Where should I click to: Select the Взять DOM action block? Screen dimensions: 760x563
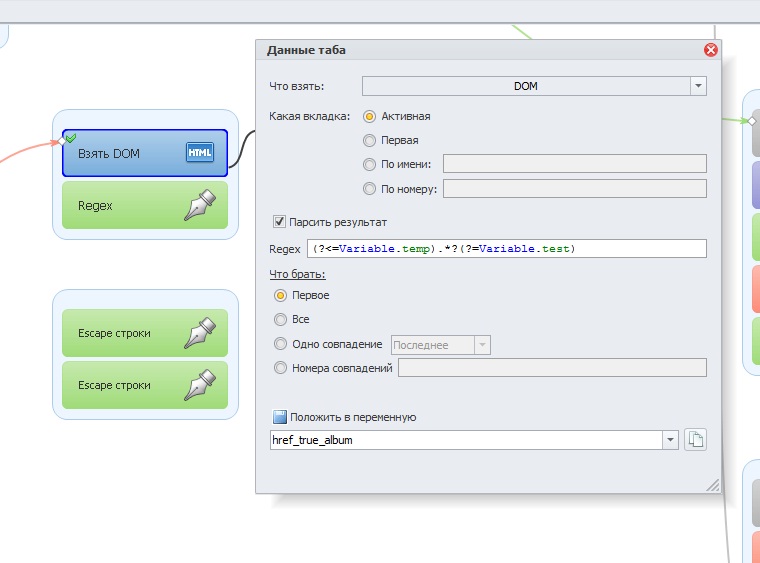(145, 153)
